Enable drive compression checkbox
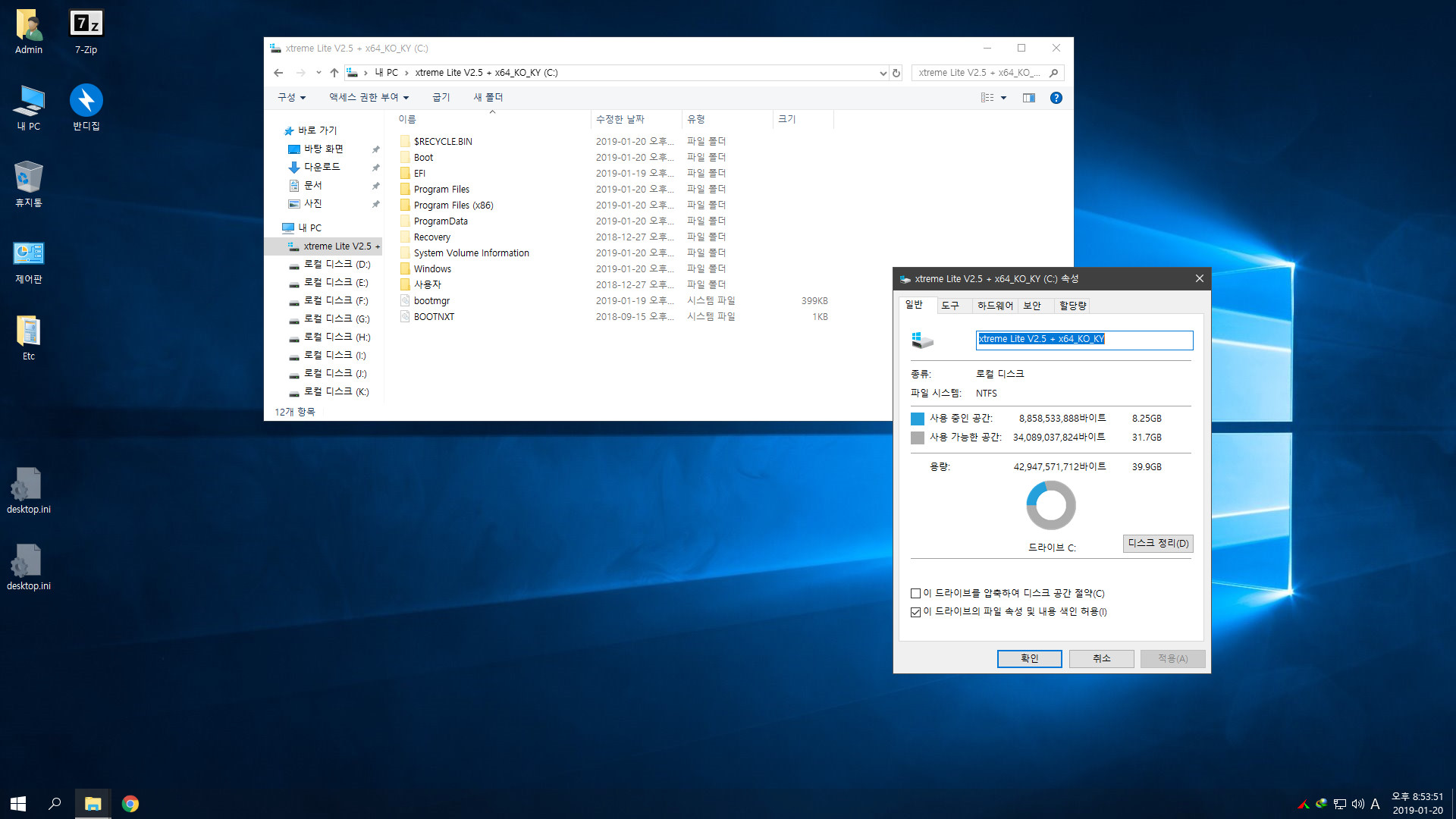This screenshot has height=819, width=1456. click(915, 594)
